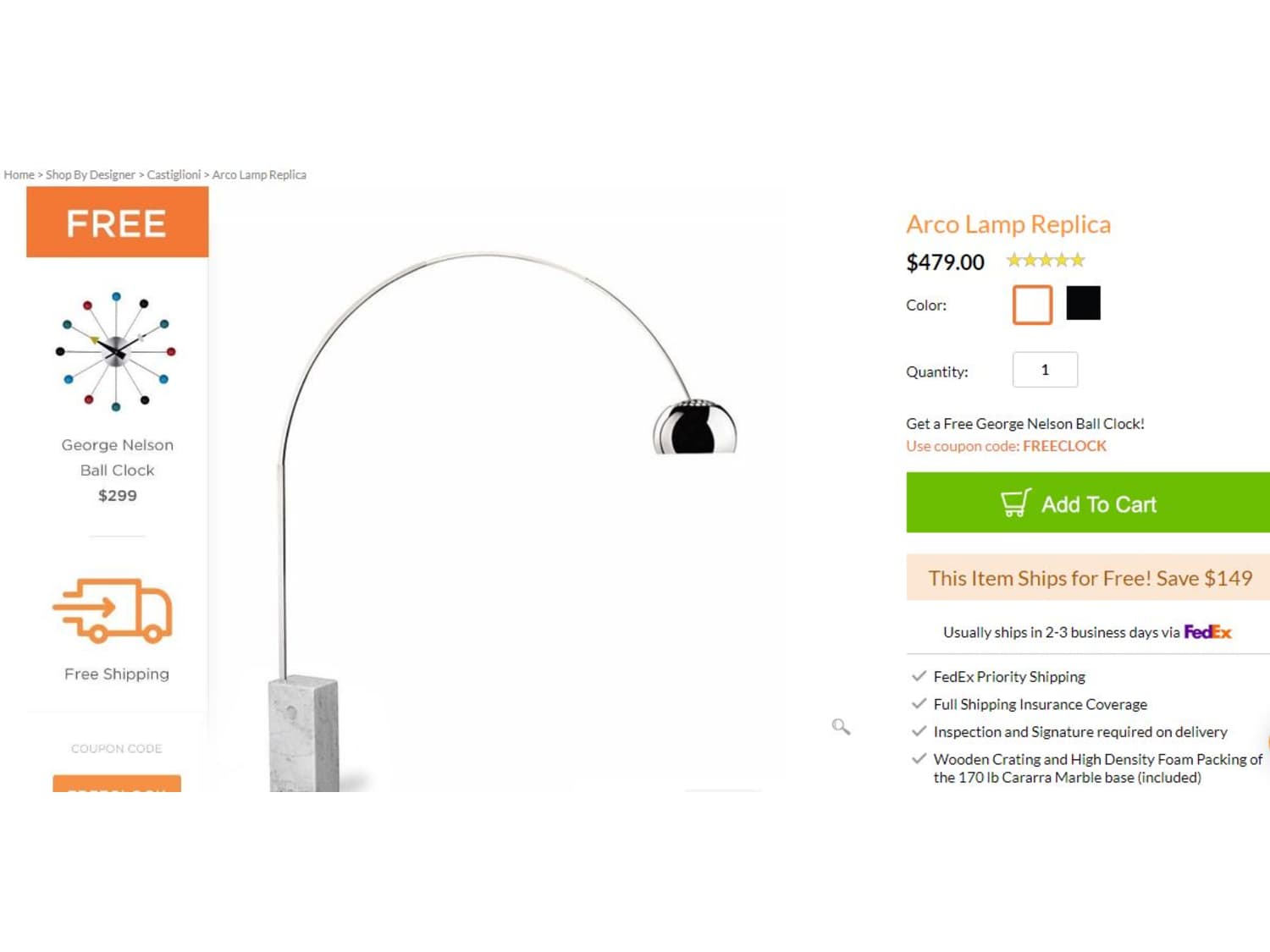Viewport: 1270px width, 952px height.
Task: Click the orange coupon code button in sidebar
Action: point(117,784)
